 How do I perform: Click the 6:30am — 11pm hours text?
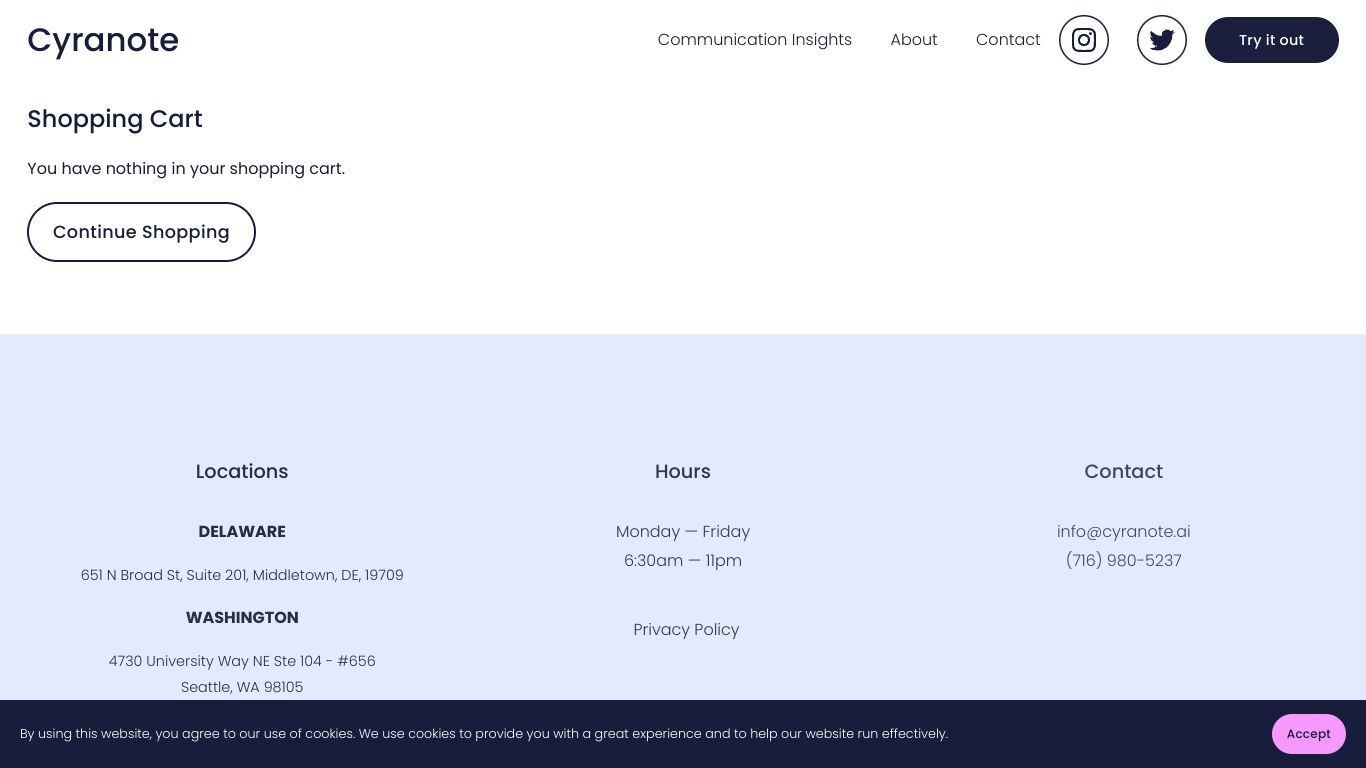click(683, 560)
